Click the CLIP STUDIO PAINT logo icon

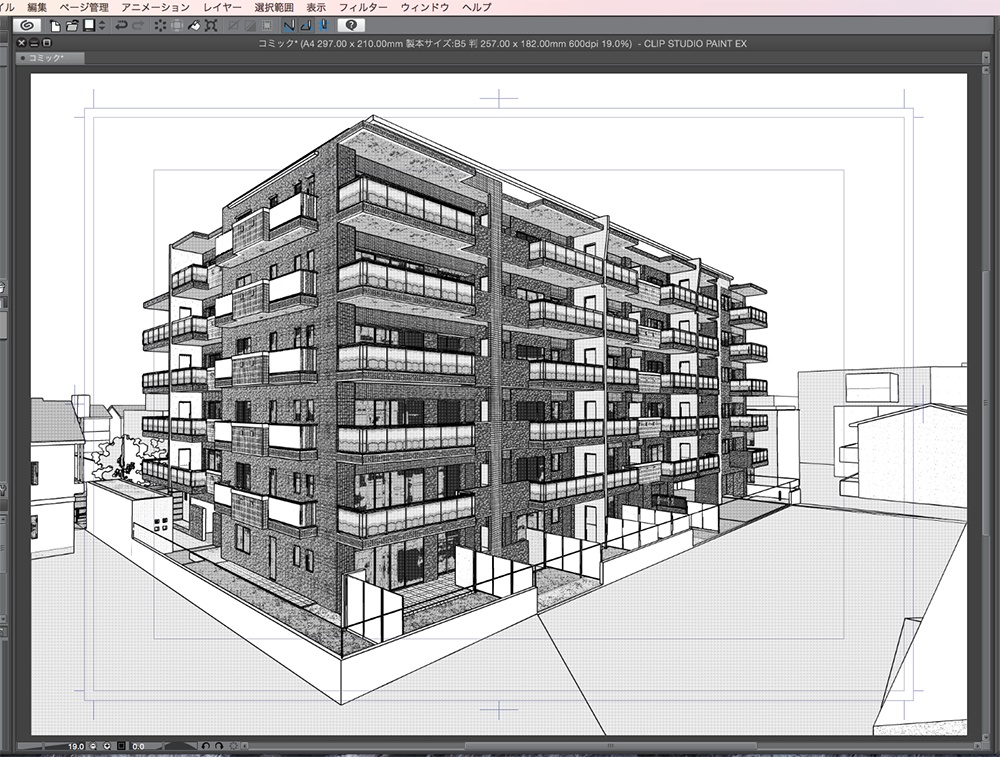[x=29, y=27]
